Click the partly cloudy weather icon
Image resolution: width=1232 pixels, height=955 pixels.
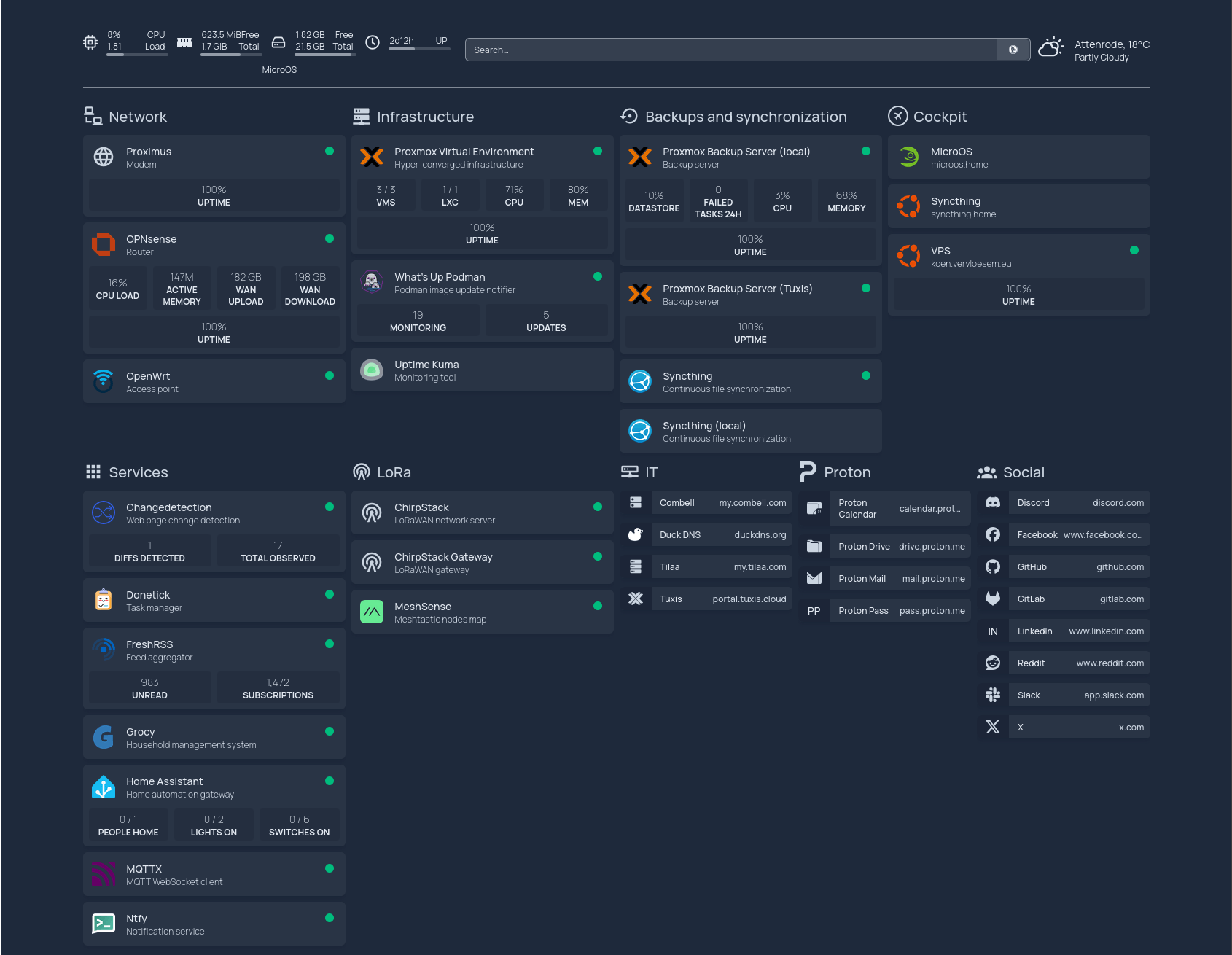coord(1050,46)
